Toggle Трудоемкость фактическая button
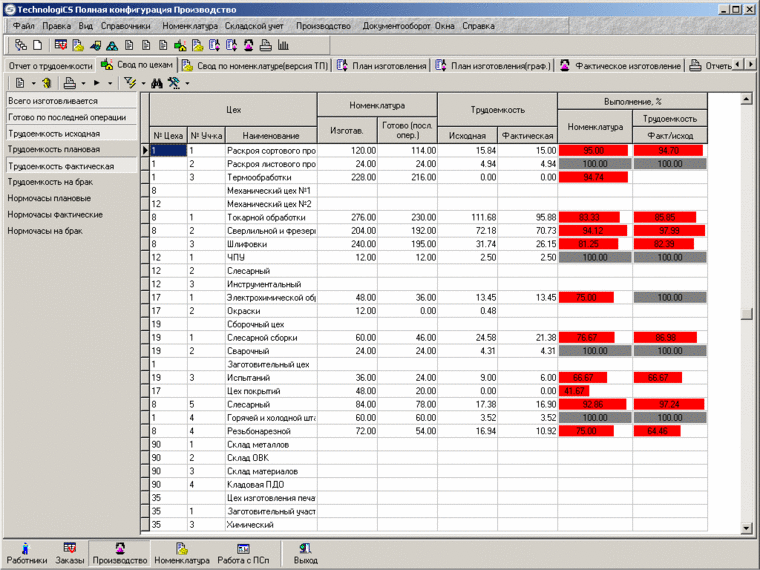Screen dimensions: 760x570 click(71, 166)
